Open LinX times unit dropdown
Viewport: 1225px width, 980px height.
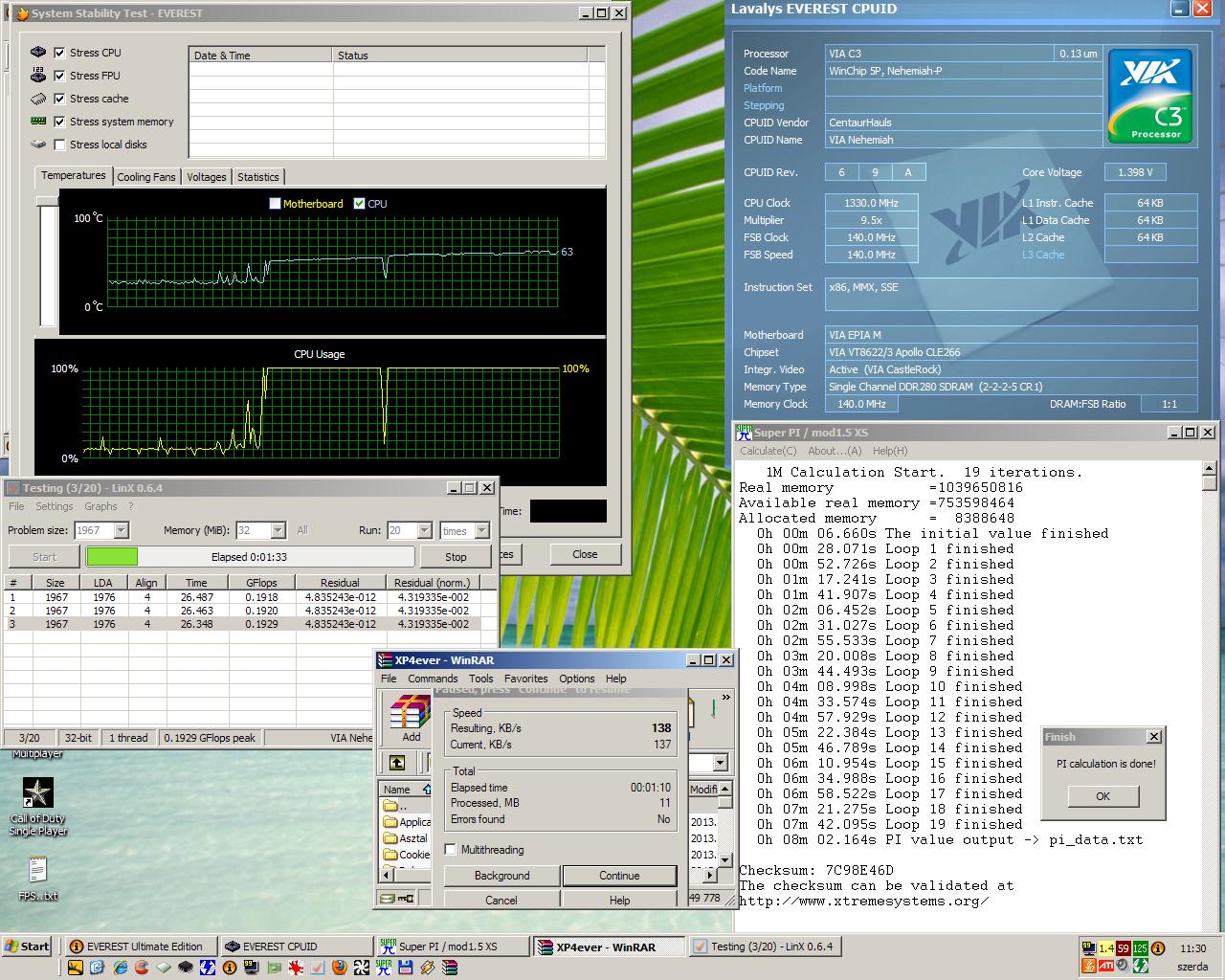point(481,530)
